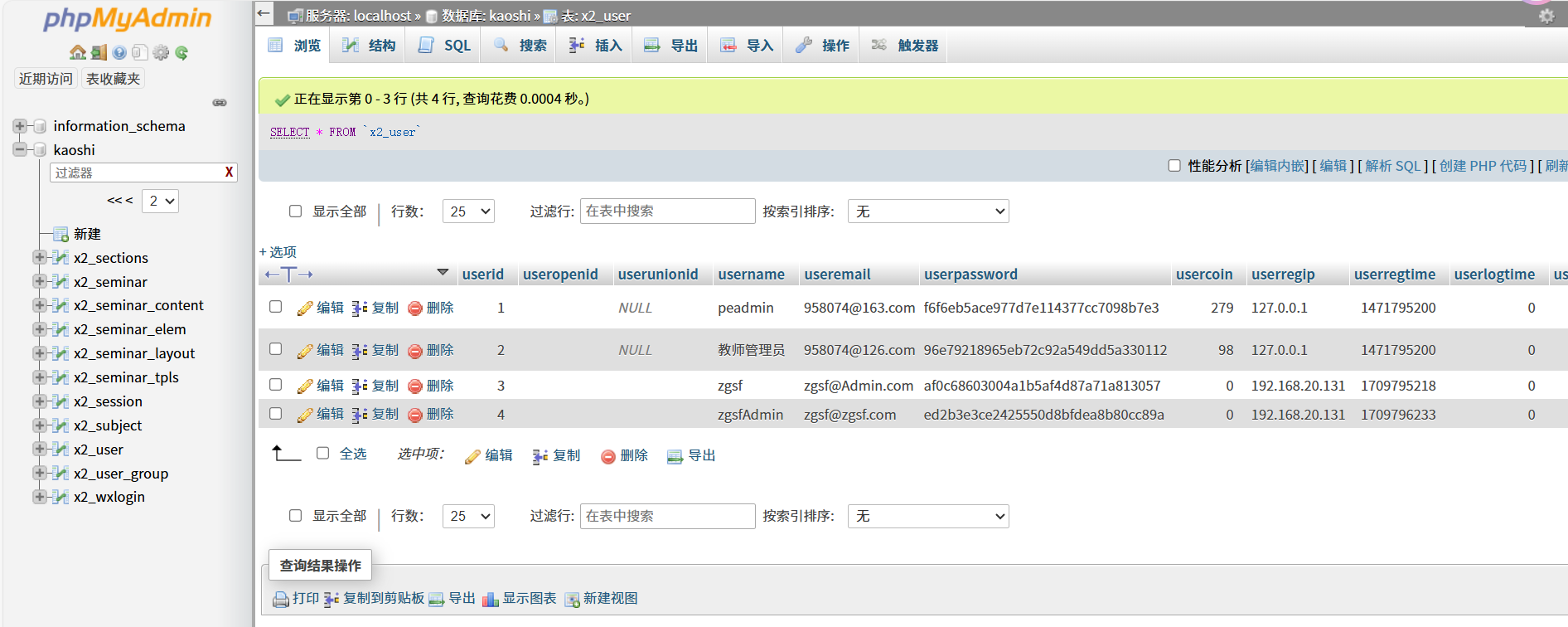This screenshot has height=627, width=1568.
Task: Expand the + 选项 link
Action: (278, 252)
